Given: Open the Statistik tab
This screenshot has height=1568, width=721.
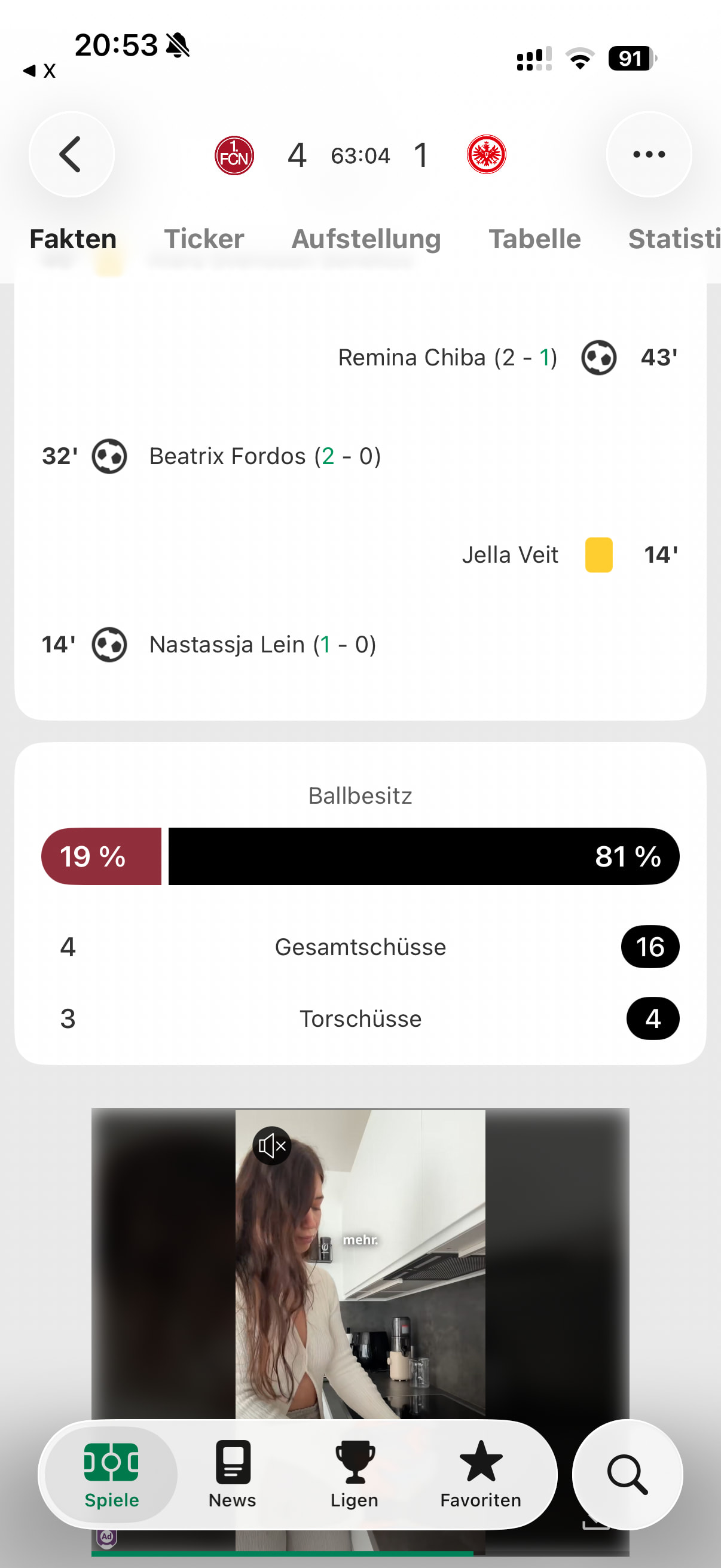Looking at the screenshot, I should pos(674,239).
